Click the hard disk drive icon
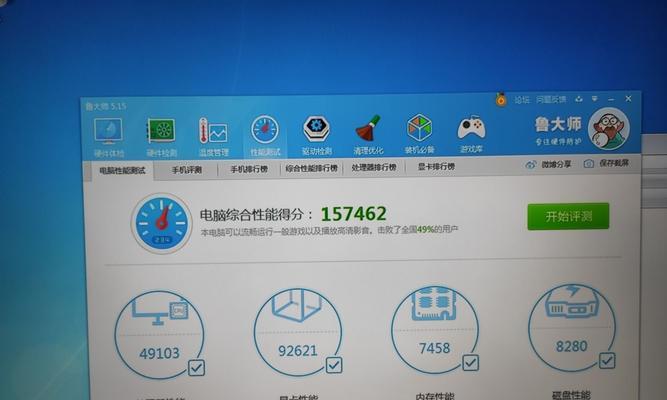667x400 pixels. tap(572, 302)
